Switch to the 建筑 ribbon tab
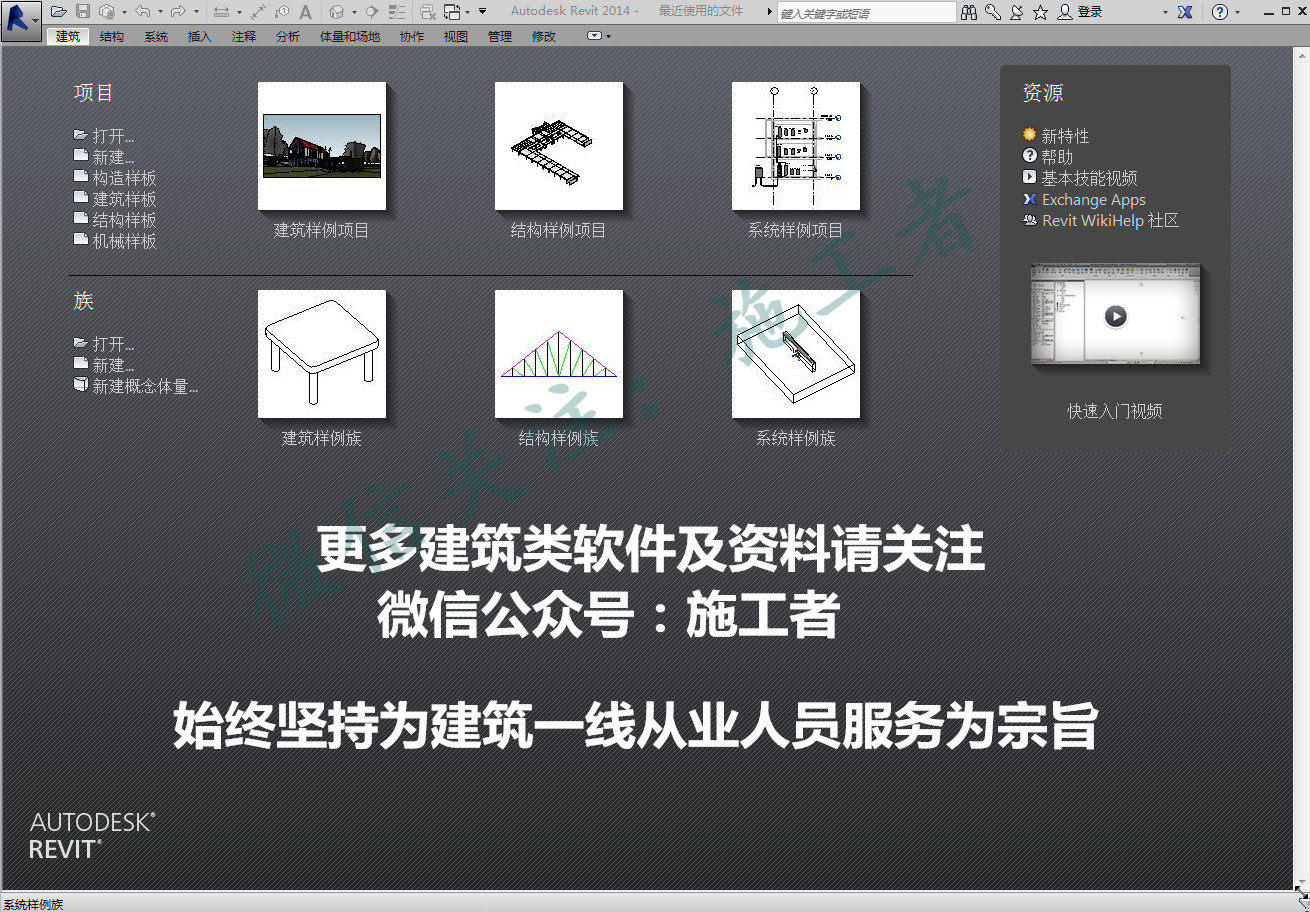1310x912 pixels. coord(68,36)
